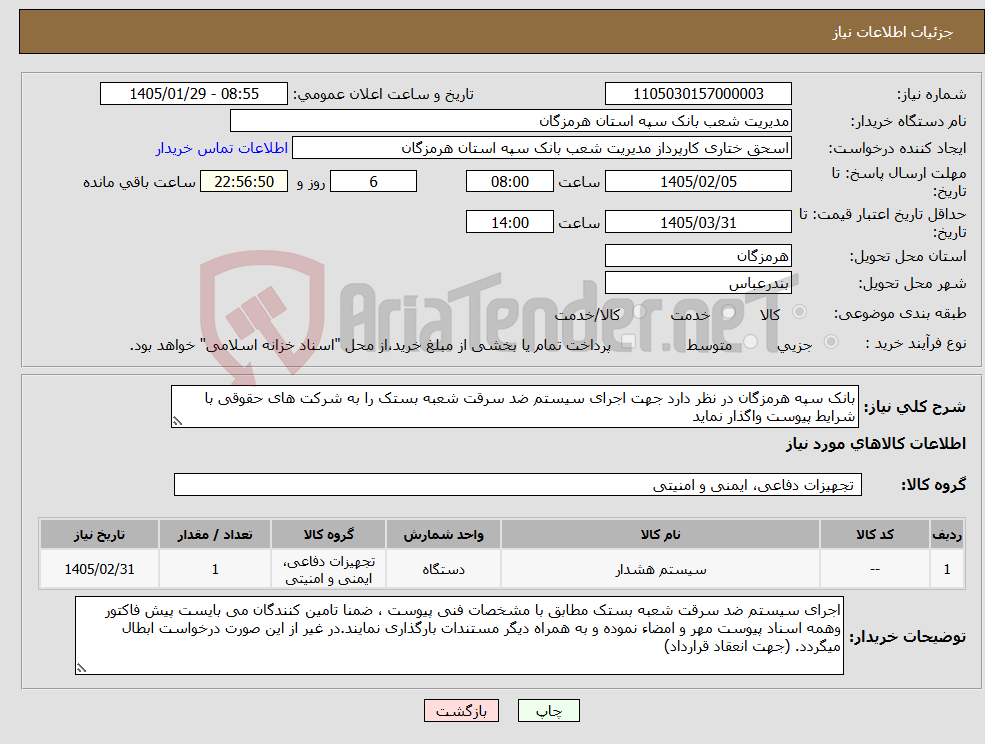The height and width of the screenshot is (744, 985).
Task: Click the گروه کالا column header
Action: [329, 535]
